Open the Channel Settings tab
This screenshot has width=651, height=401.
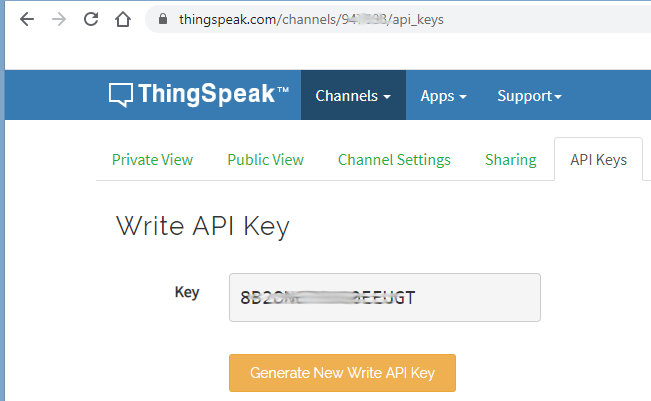coord(394,160)
